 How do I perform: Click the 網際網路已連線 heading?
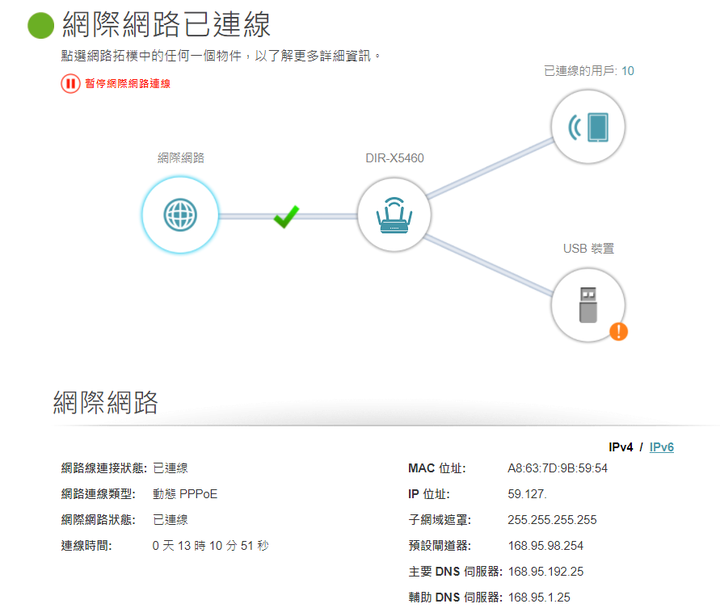(x=166, y=24)
